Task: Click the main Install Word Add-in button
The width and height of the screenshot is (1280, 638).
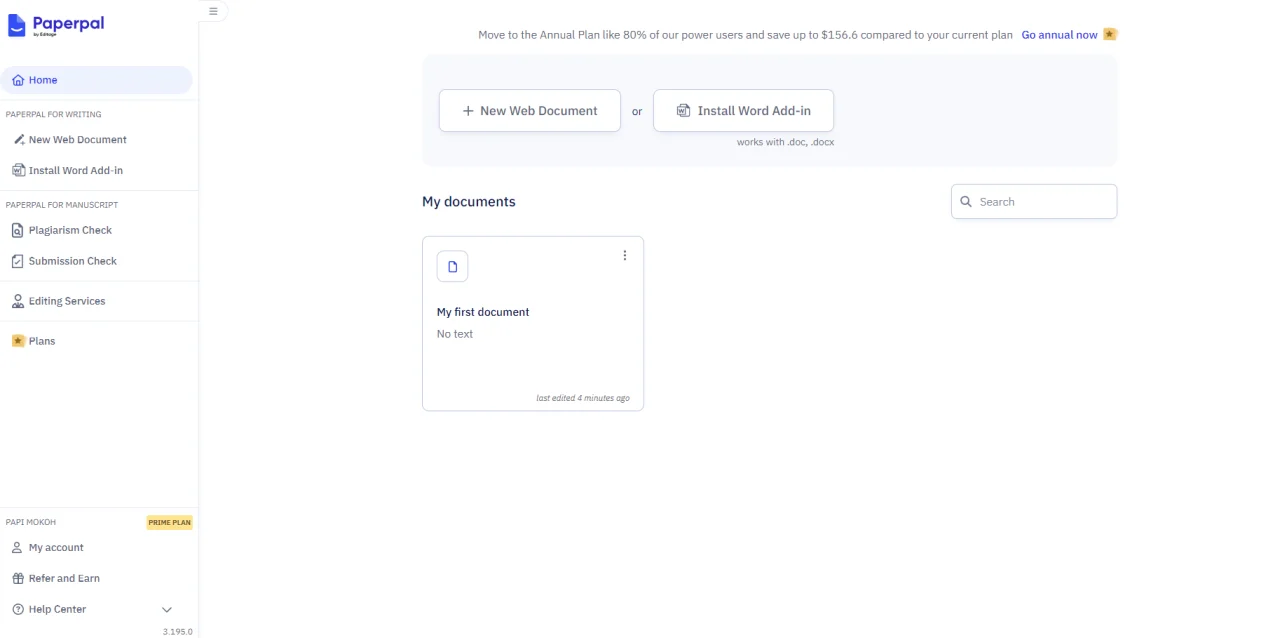Action: tap(743, 111)
